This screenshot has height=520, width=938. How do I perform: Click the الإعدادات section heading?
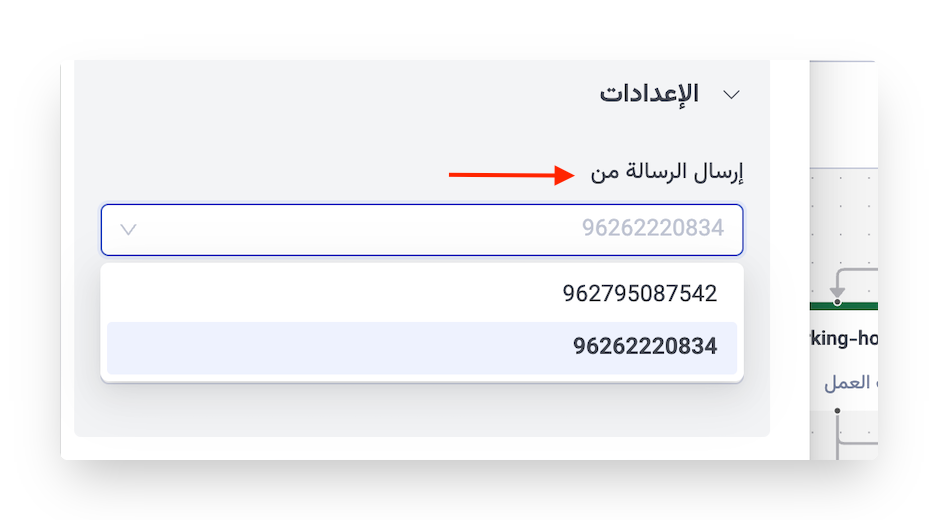[649, 94]
